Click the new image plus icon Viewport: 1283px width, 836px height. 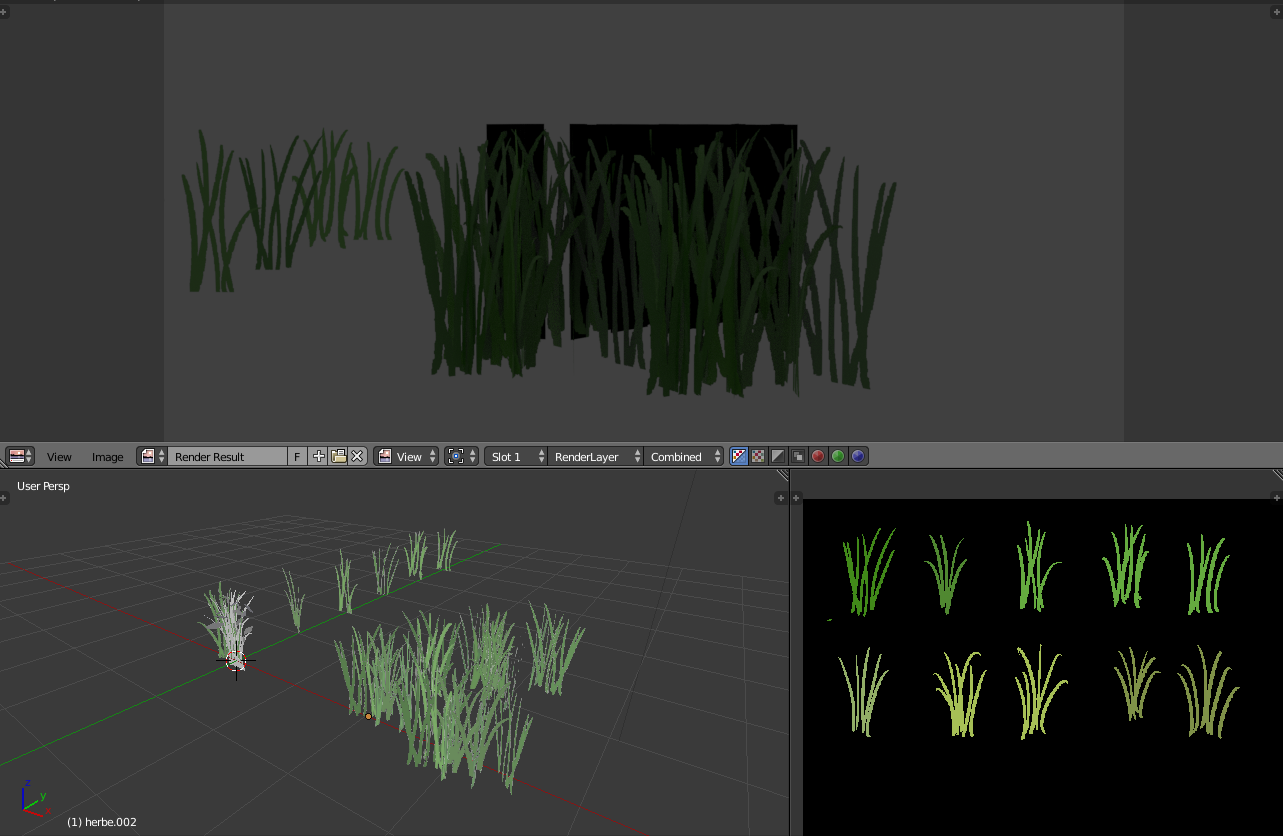point(319,456)
